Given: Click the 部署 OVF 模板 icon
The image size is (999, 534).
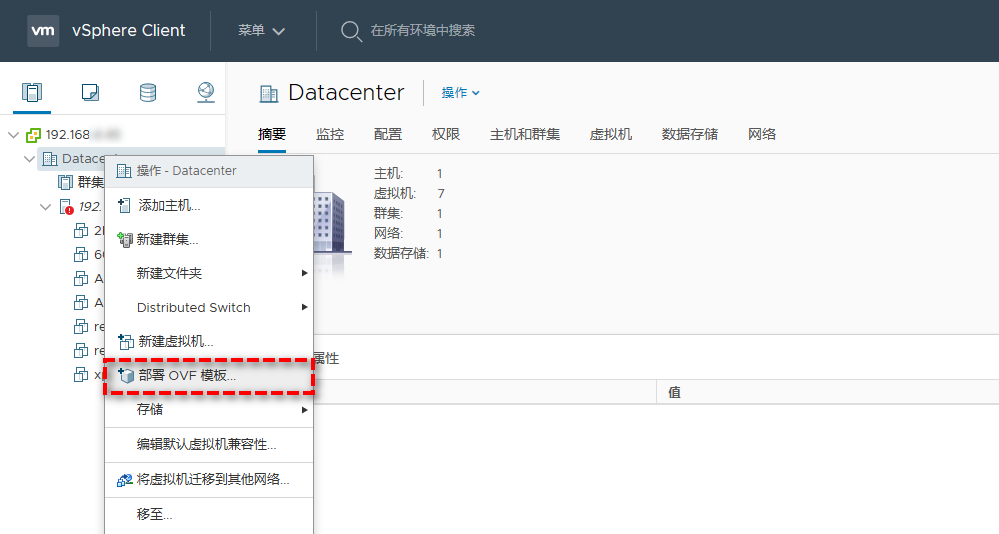Looking at the screenshot, I should pyautogui.click(x=126, y=376).
